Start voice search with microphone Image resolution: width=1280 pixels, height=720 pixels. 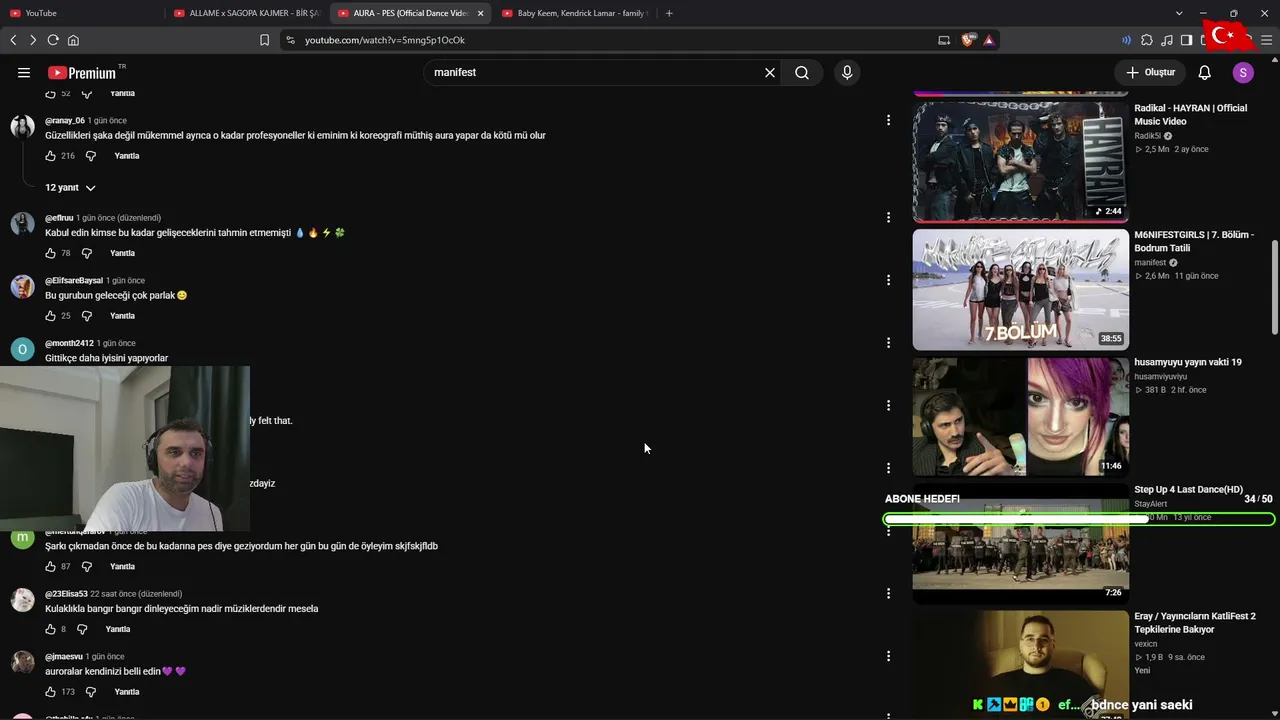point(847,73)
